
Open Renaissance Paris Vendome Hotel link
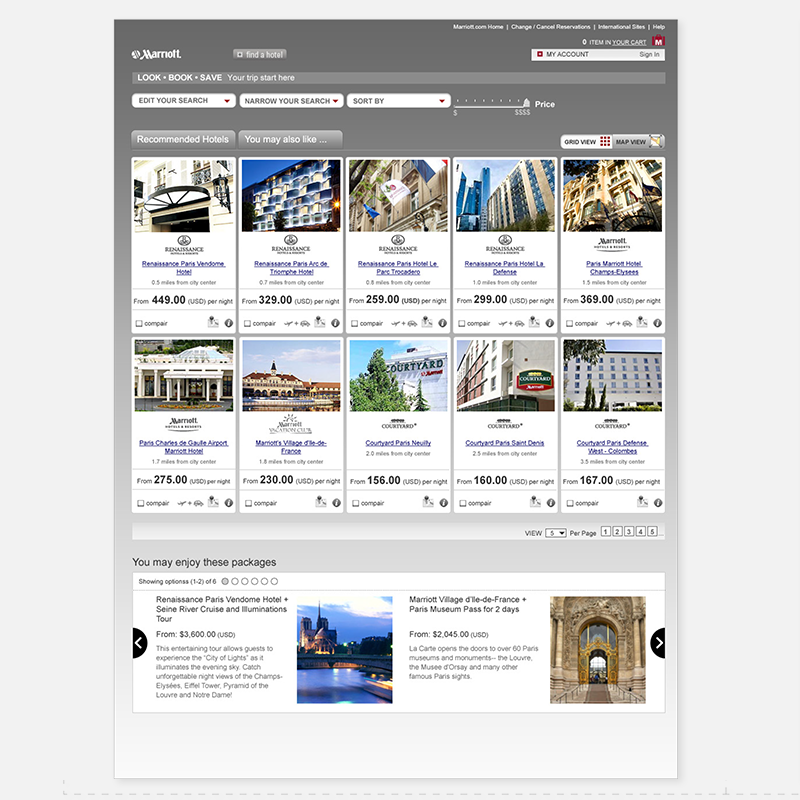[184, 268]
